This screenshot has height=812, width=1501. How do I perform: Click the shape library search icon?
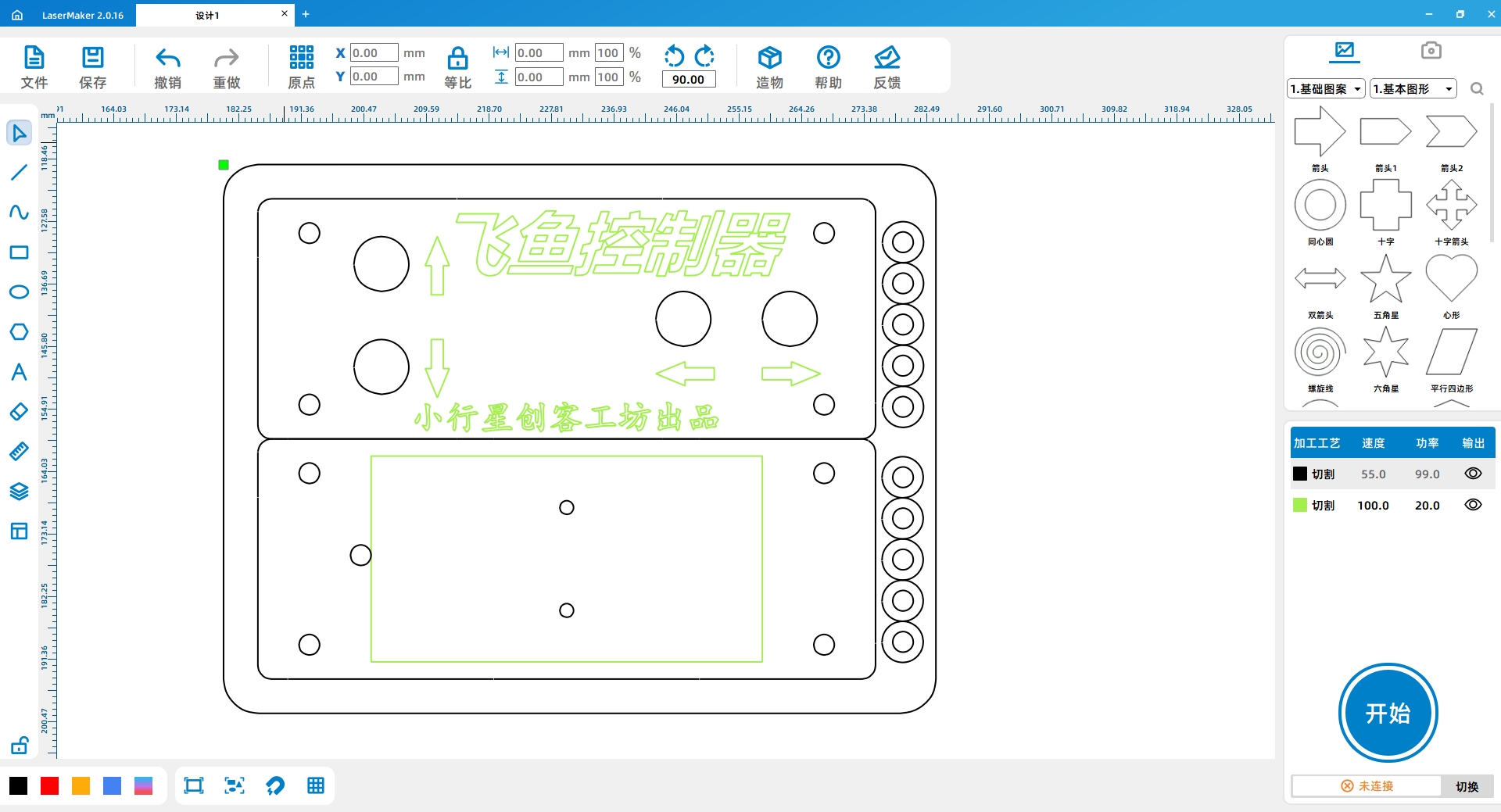1477,89
